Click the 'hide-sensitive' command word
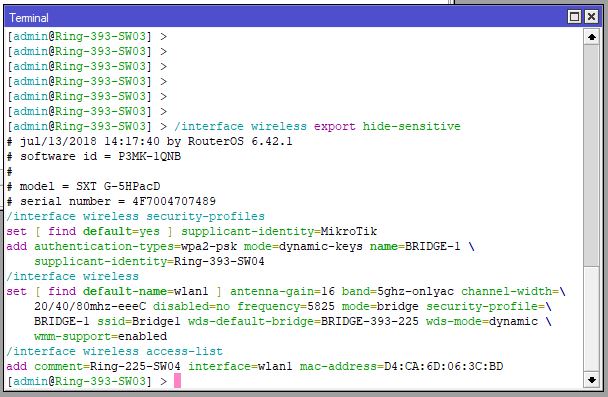Screen dimensions: 608x397 [411, 126]
